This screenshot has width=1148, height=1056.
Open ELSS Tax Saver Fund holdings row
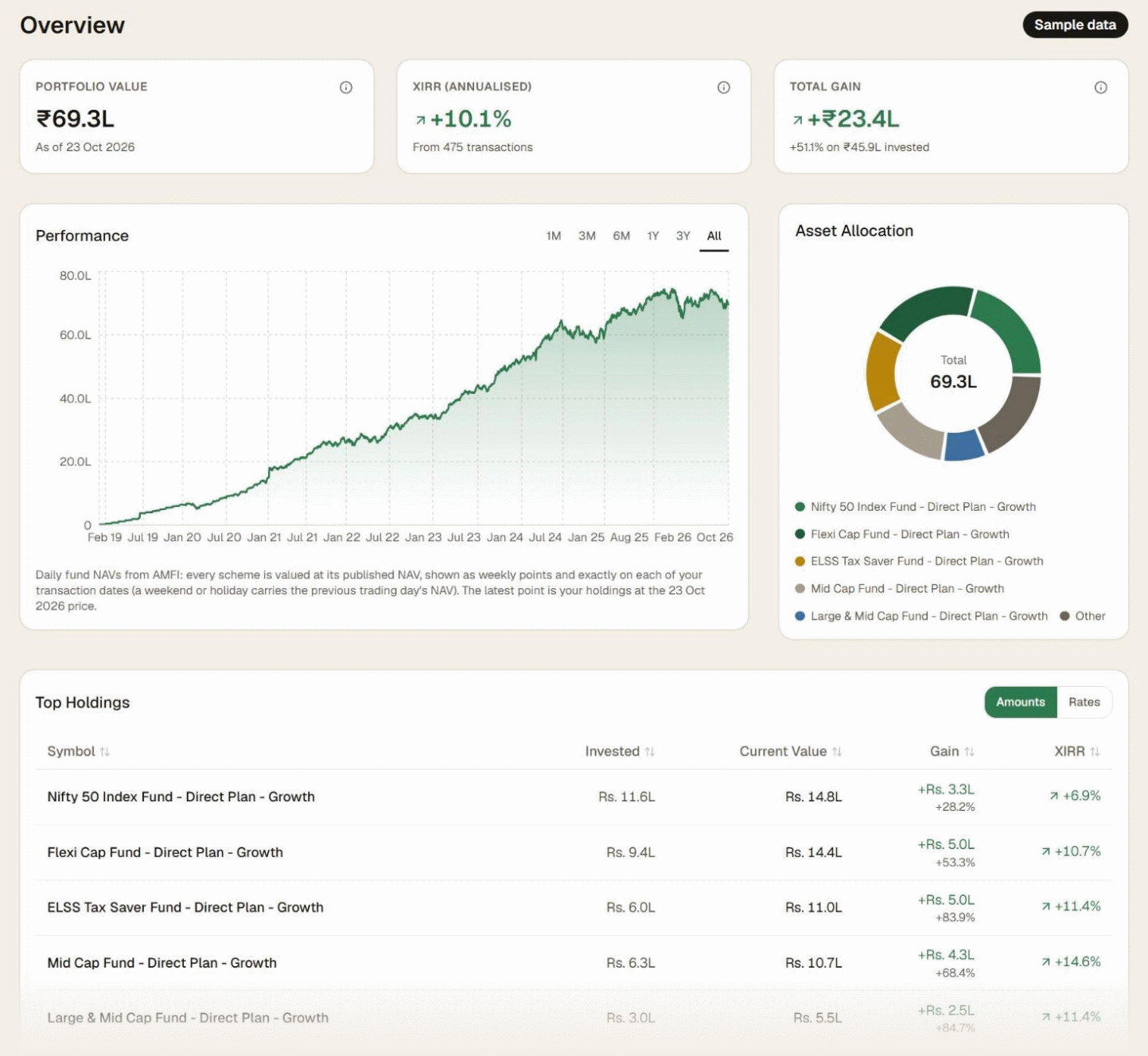pyautogui.click(x=574, y=907)
